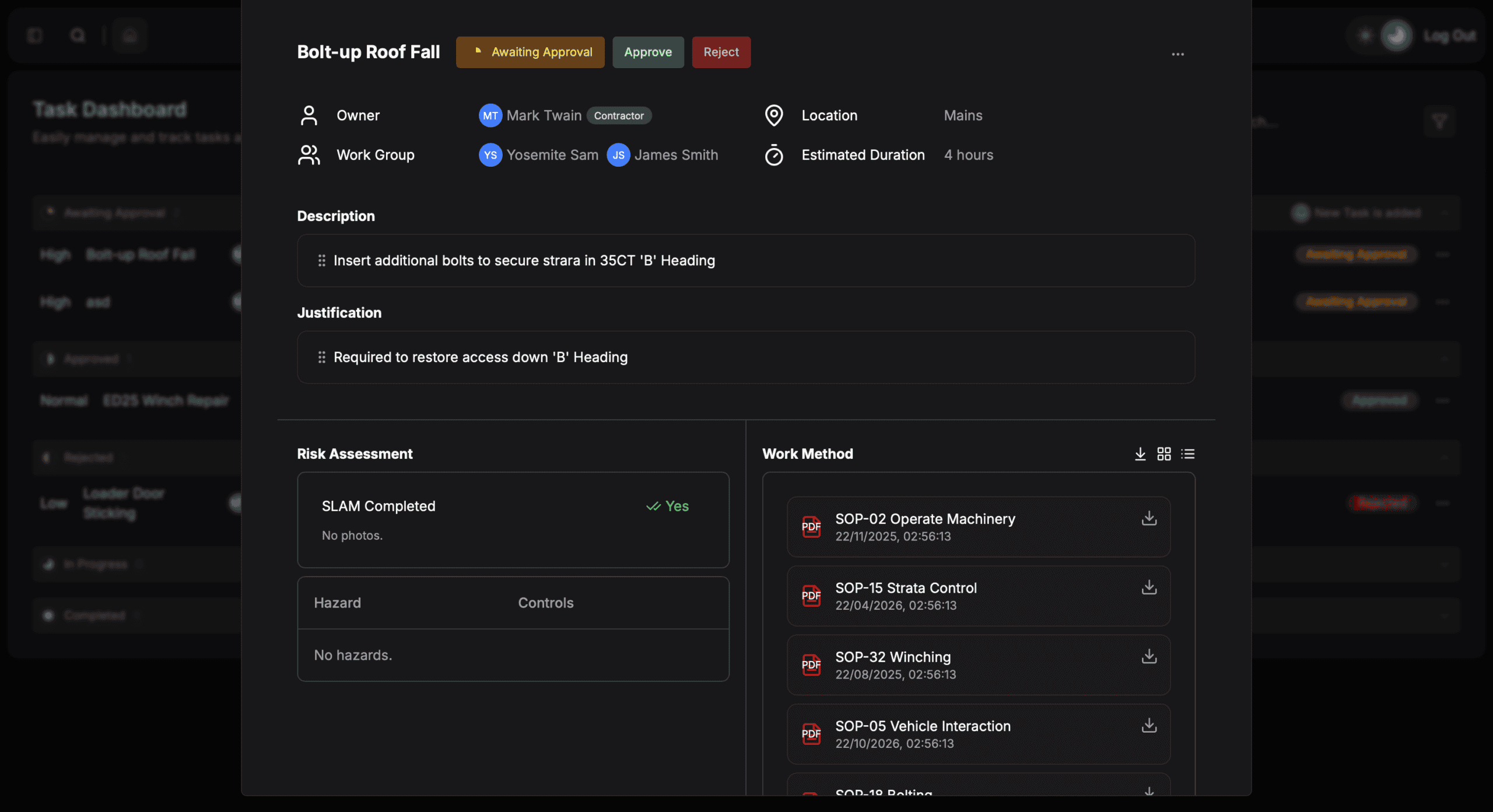1493x812 pixels.
Task: Open the SOP-02 Operate Machinery document
Action: (979, 527)
